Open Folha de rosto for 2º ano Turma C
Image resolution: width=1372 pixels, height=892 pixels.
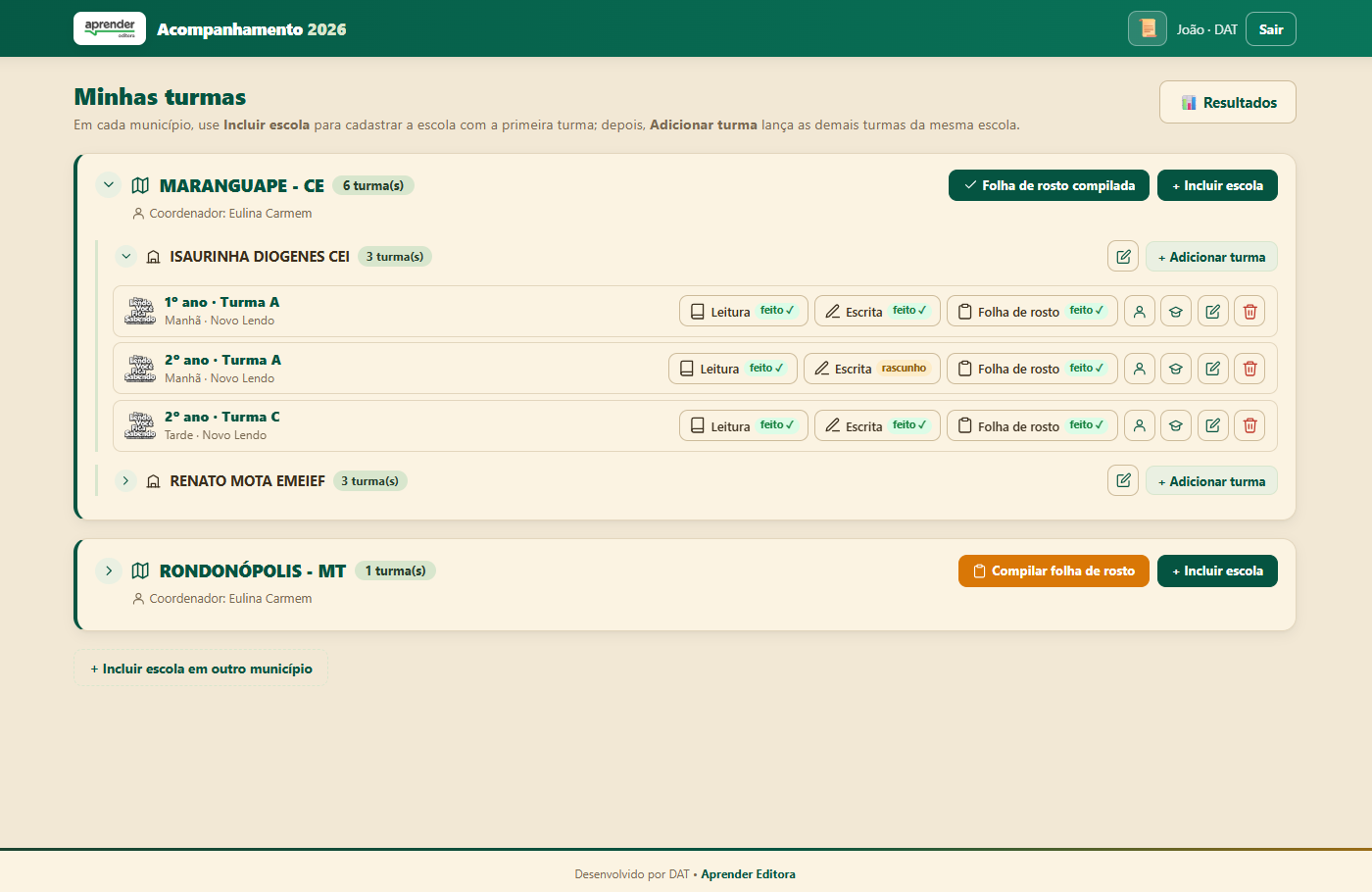coord(1032,425)
